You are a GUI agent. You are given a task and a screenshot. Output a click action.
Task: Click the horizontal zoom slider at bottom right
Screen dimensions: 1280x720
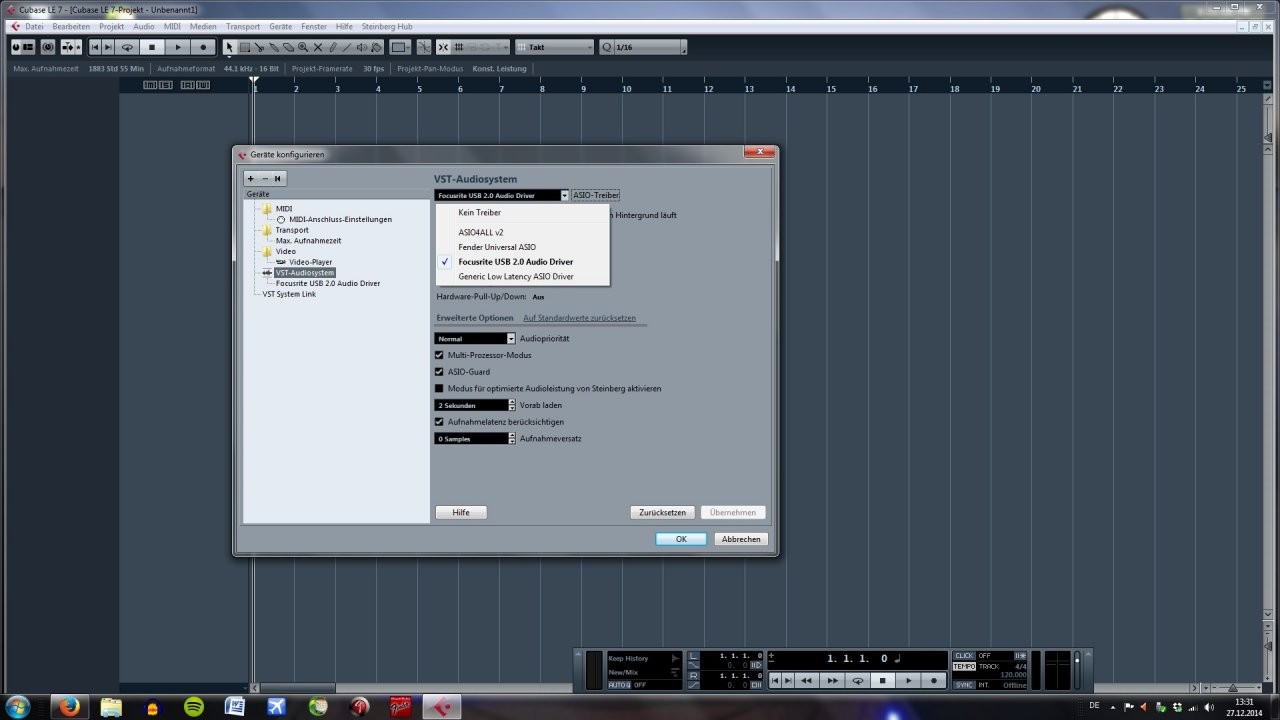pyautogui.click(x=1231, y=688)
